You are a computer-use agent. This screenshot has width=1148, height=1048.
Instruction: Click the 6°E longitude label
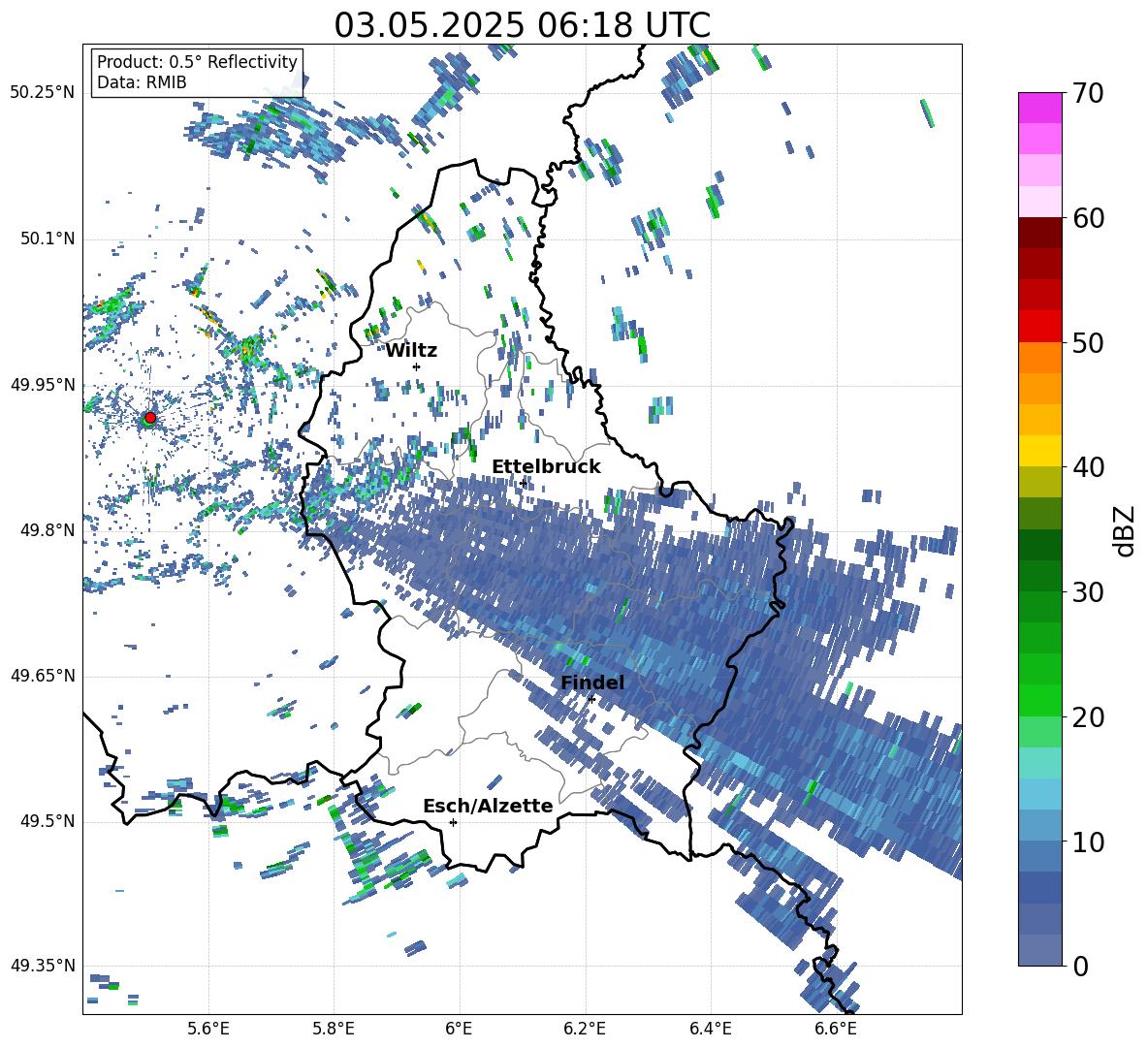tap(459, 1029)
